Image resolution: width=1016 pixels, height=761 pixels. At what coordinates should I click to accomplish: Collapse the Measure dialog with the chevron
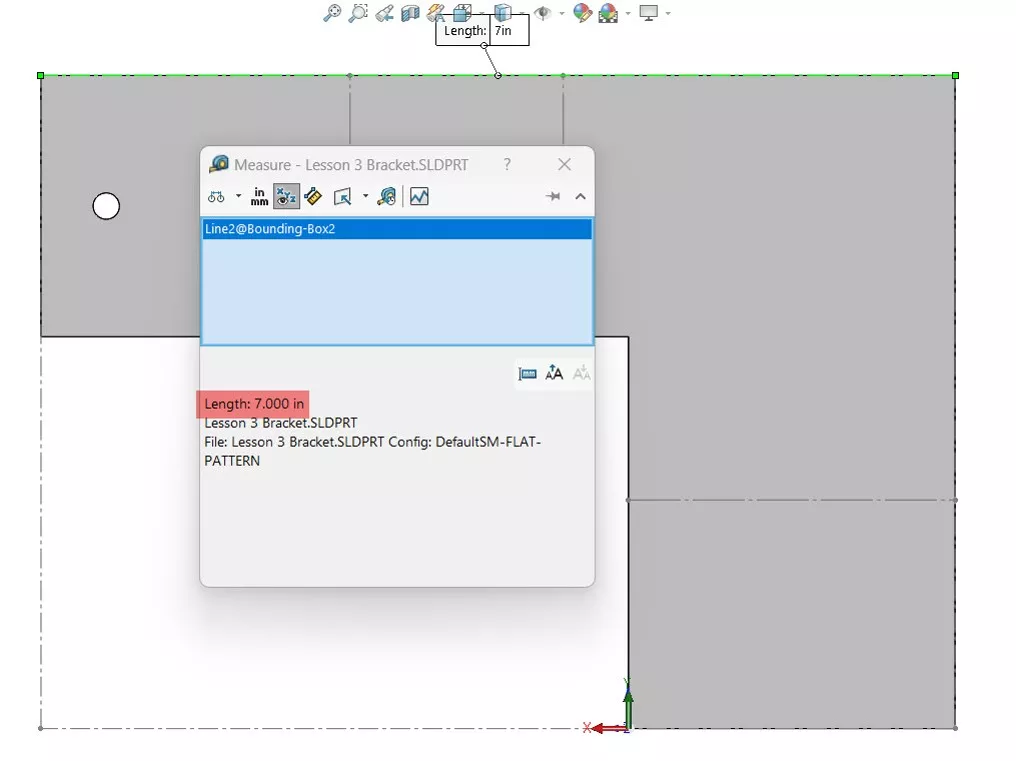581,196
